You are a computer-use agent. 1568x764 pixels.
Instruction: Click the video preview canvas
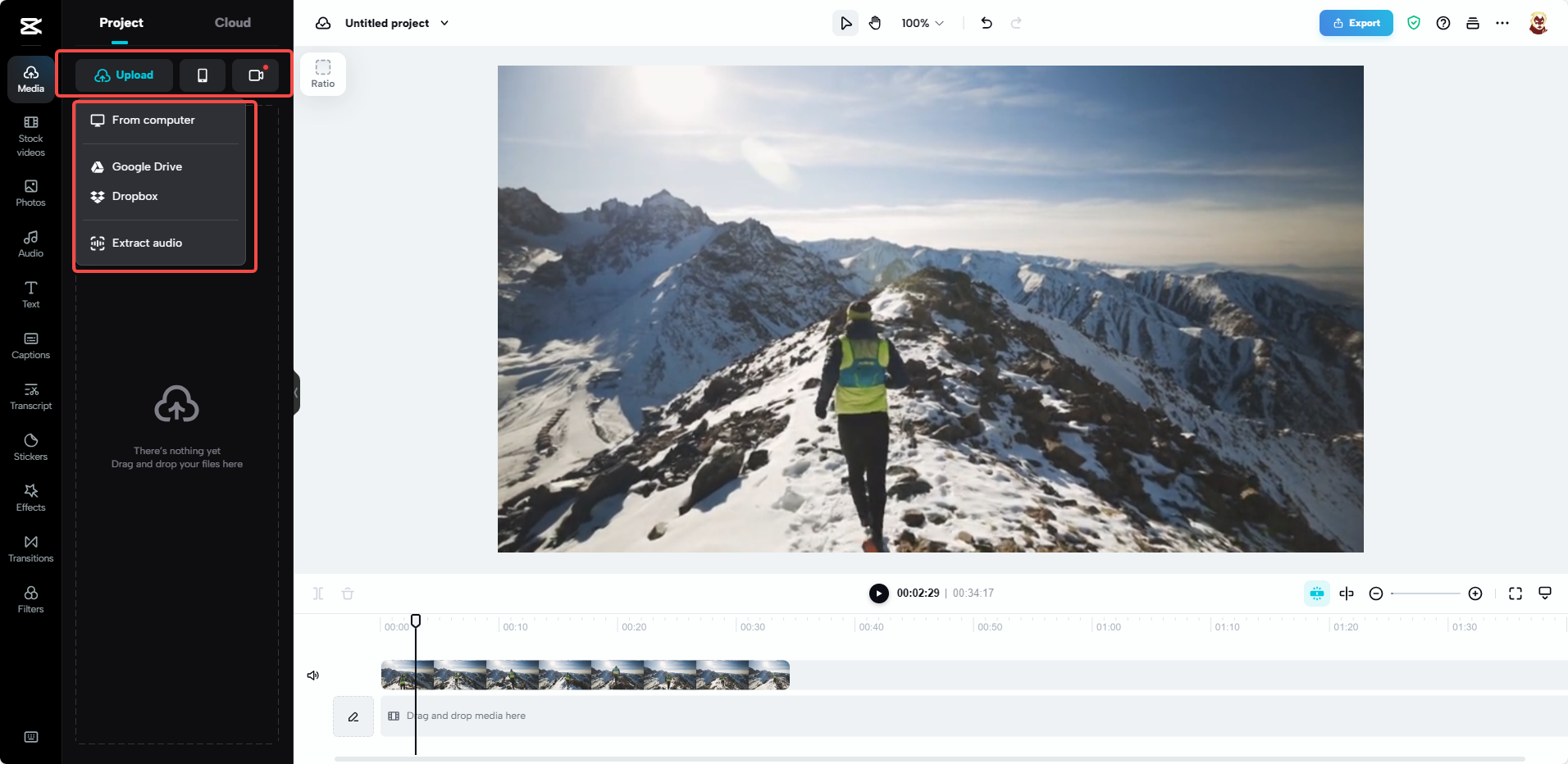[x=931, y=309]
